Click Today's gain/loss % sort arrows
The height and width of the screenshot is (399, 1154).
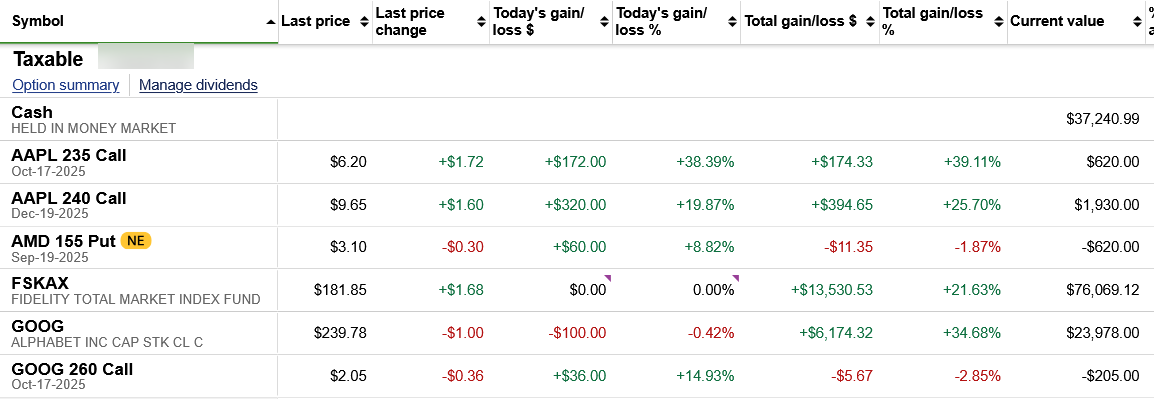point(732,22)
